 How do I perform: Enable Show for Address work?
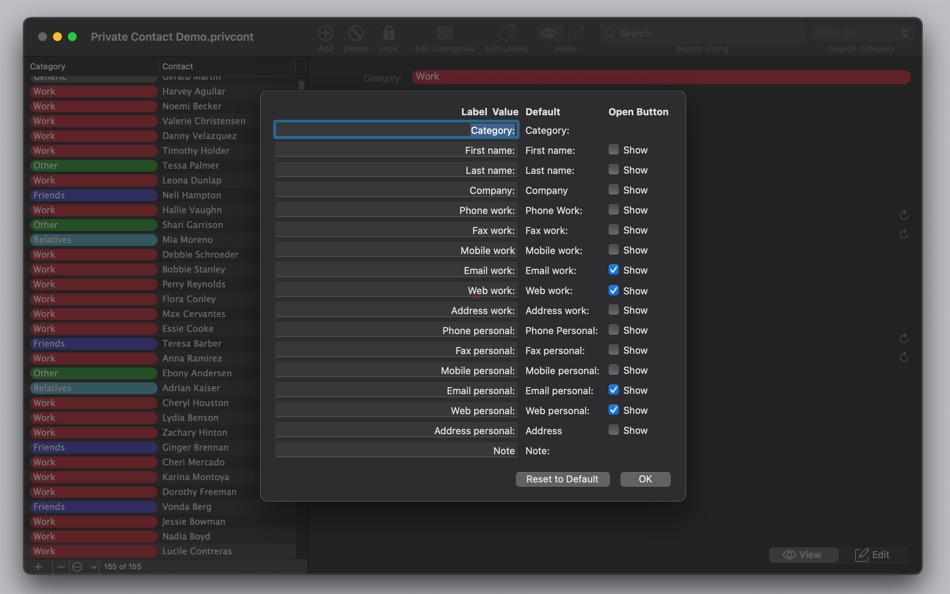[614, 310]
